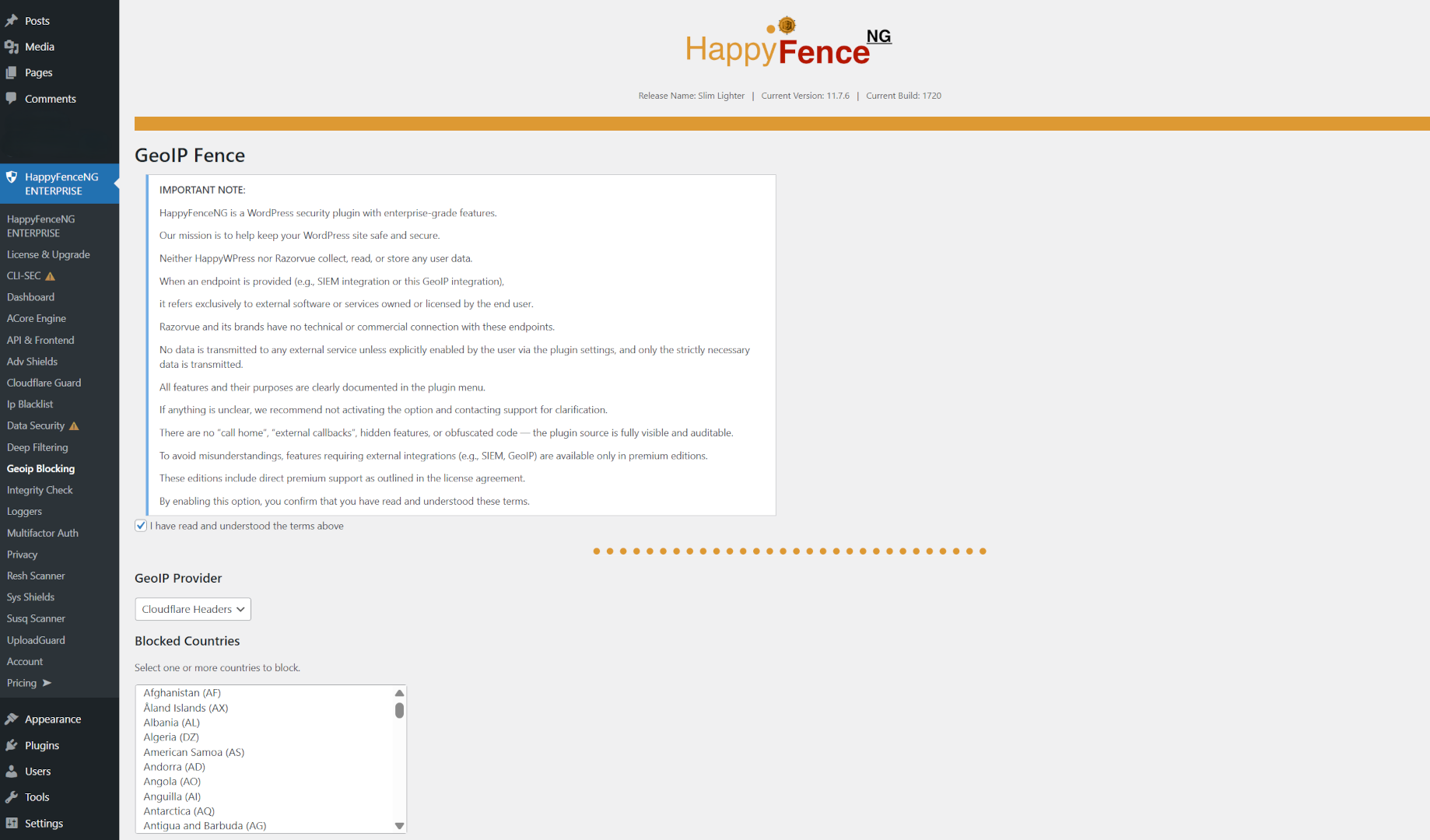
Task: Open the GeoIP Provider dropdown
Action: pos(193,609)
